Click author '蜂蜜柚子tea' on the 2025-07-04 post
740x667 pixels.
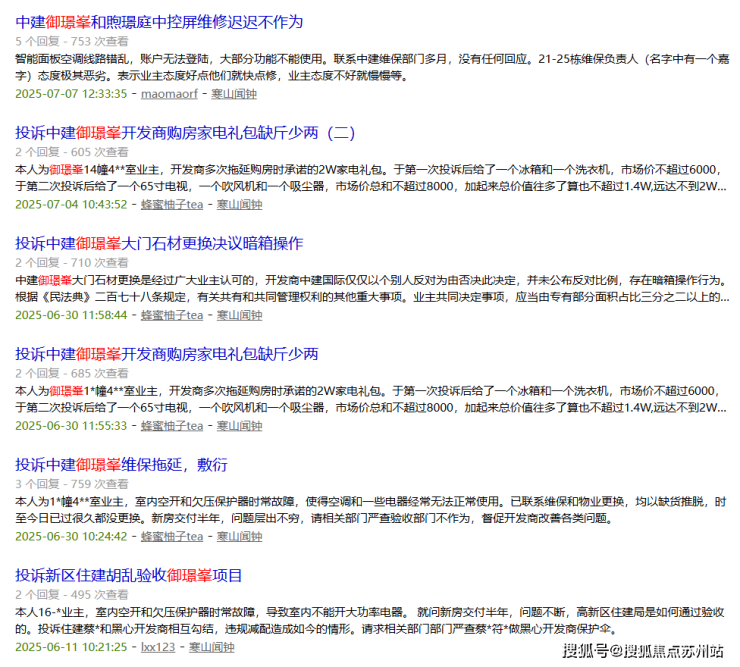pyautogui.click(x=172, y=204)
